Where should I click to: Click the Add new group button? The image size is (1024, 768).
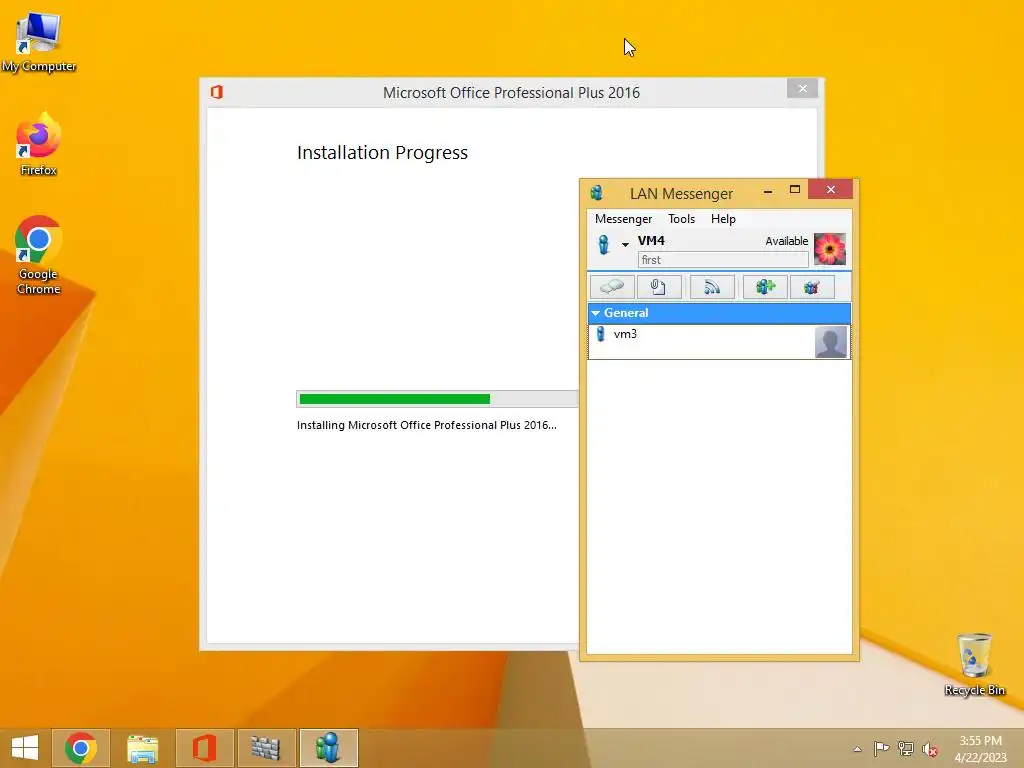tap(765, 287)
